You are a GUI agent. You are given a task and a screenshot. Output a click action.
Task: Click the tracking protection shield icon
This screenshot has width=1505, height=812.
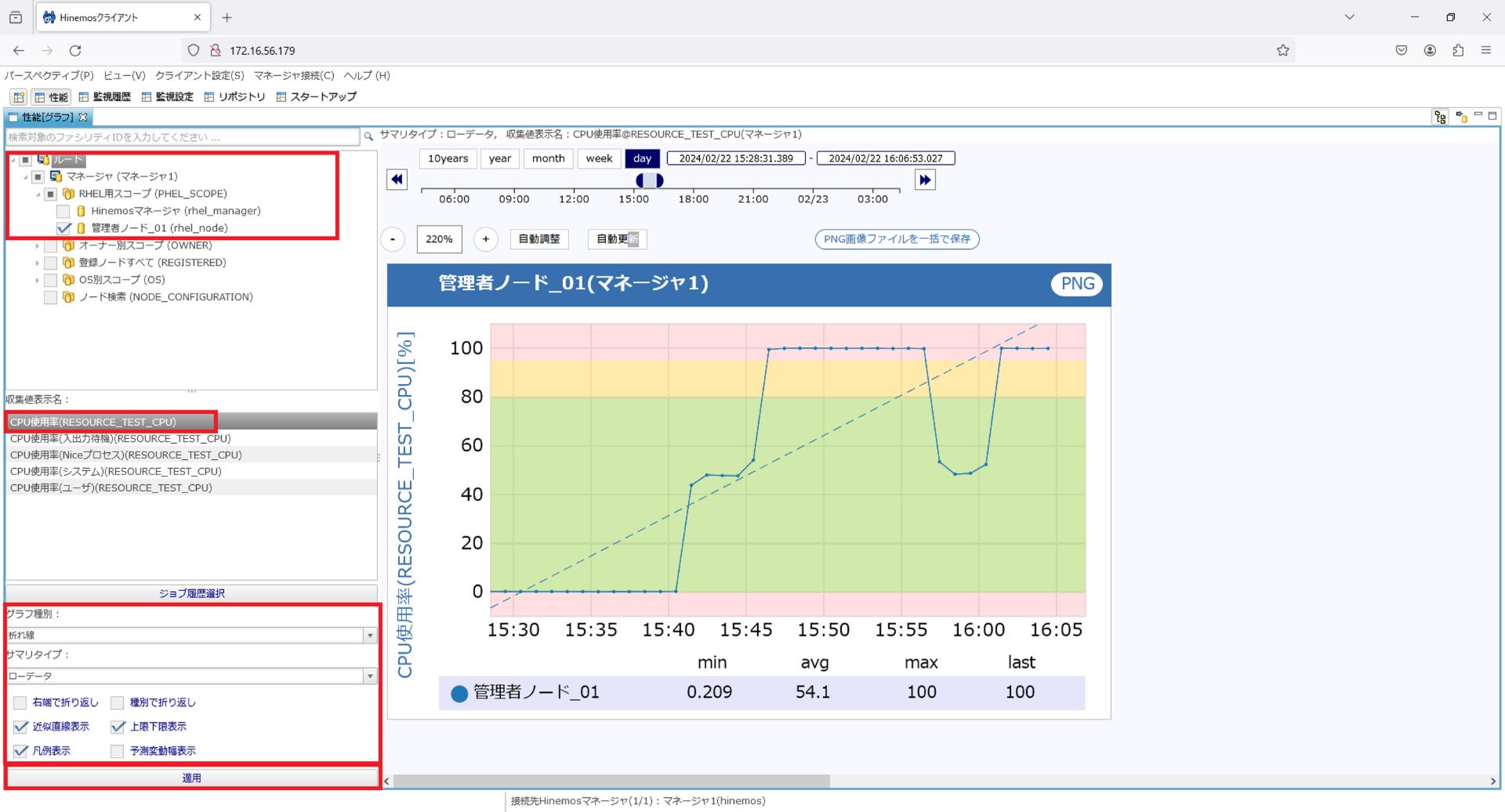coord(194,50)
